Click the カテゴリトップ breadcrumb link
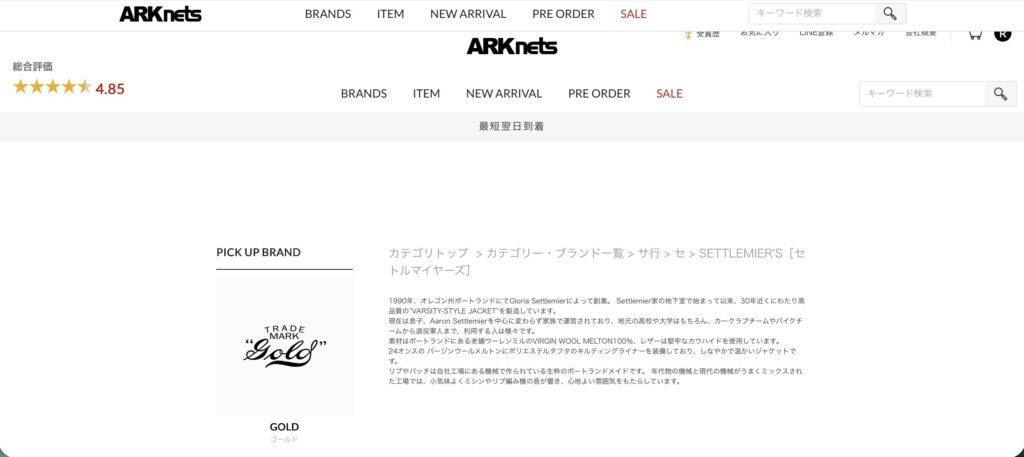Viewport: 1024px width, 457px height. point(428,253)
